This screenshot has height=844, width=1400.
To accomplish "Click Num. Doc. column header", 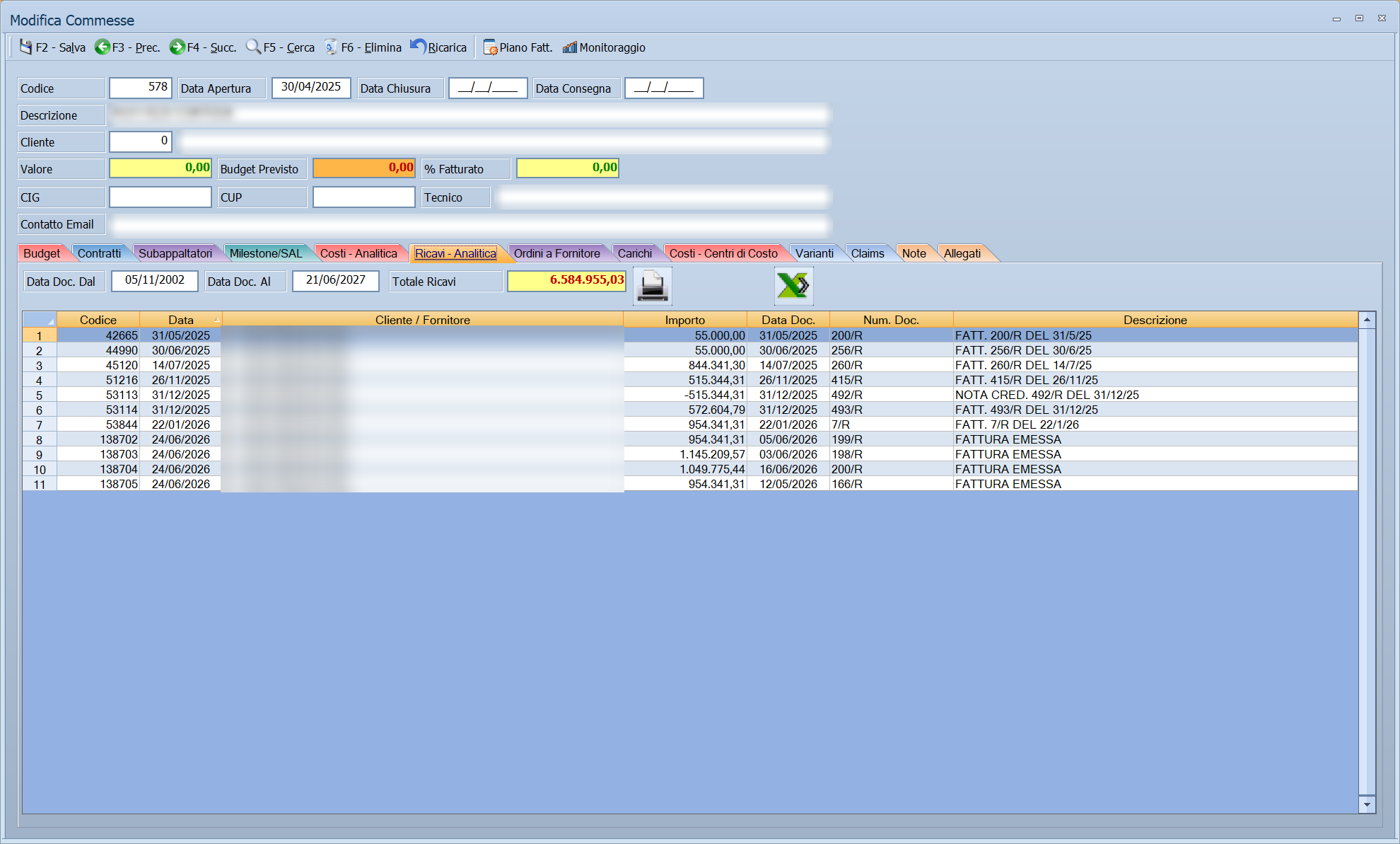I will [x=891, y=320].
